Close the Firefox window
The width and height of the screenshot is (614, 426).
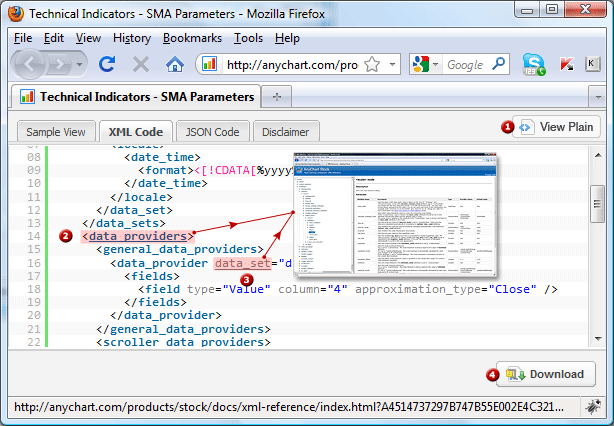586,9
